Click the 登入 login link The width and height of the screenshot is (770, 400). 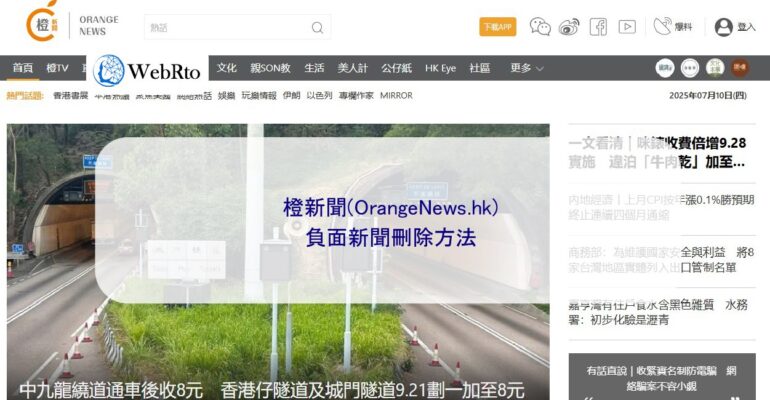click(x=746, y=27)
